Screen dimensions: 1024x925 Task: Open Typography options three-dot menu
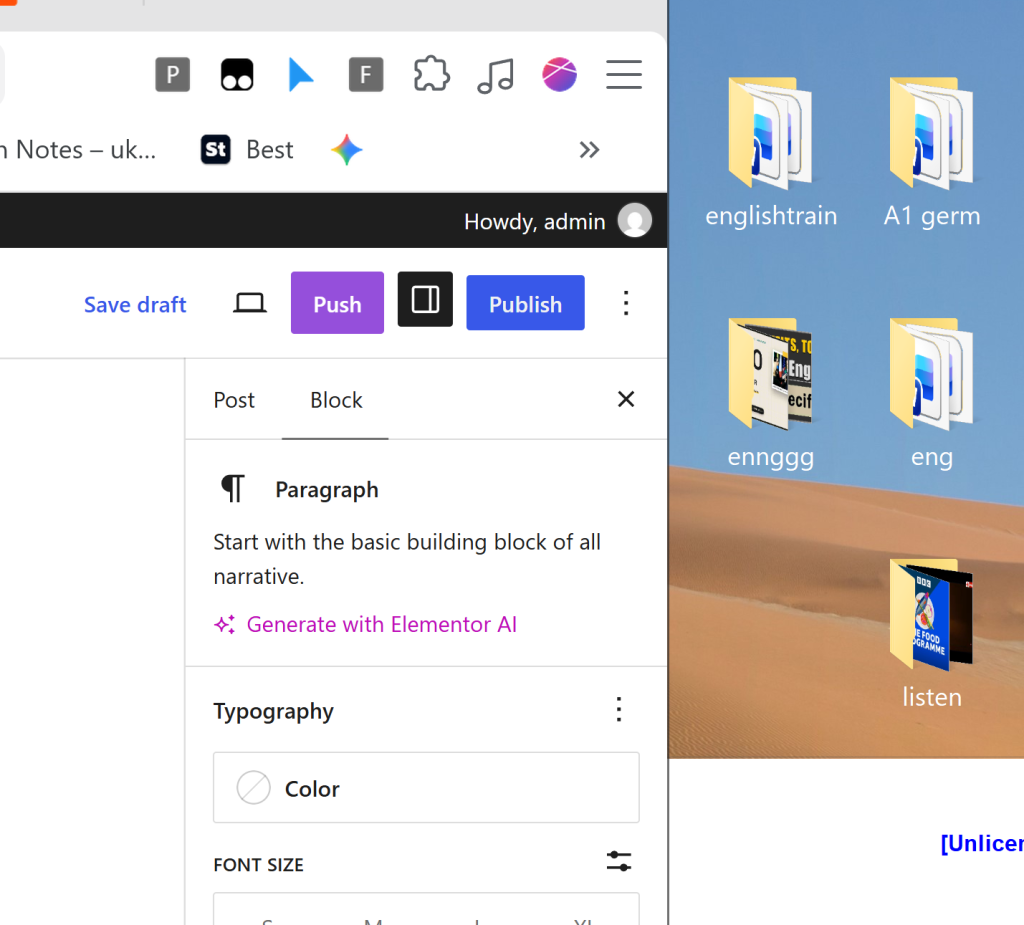click(618, 709)
